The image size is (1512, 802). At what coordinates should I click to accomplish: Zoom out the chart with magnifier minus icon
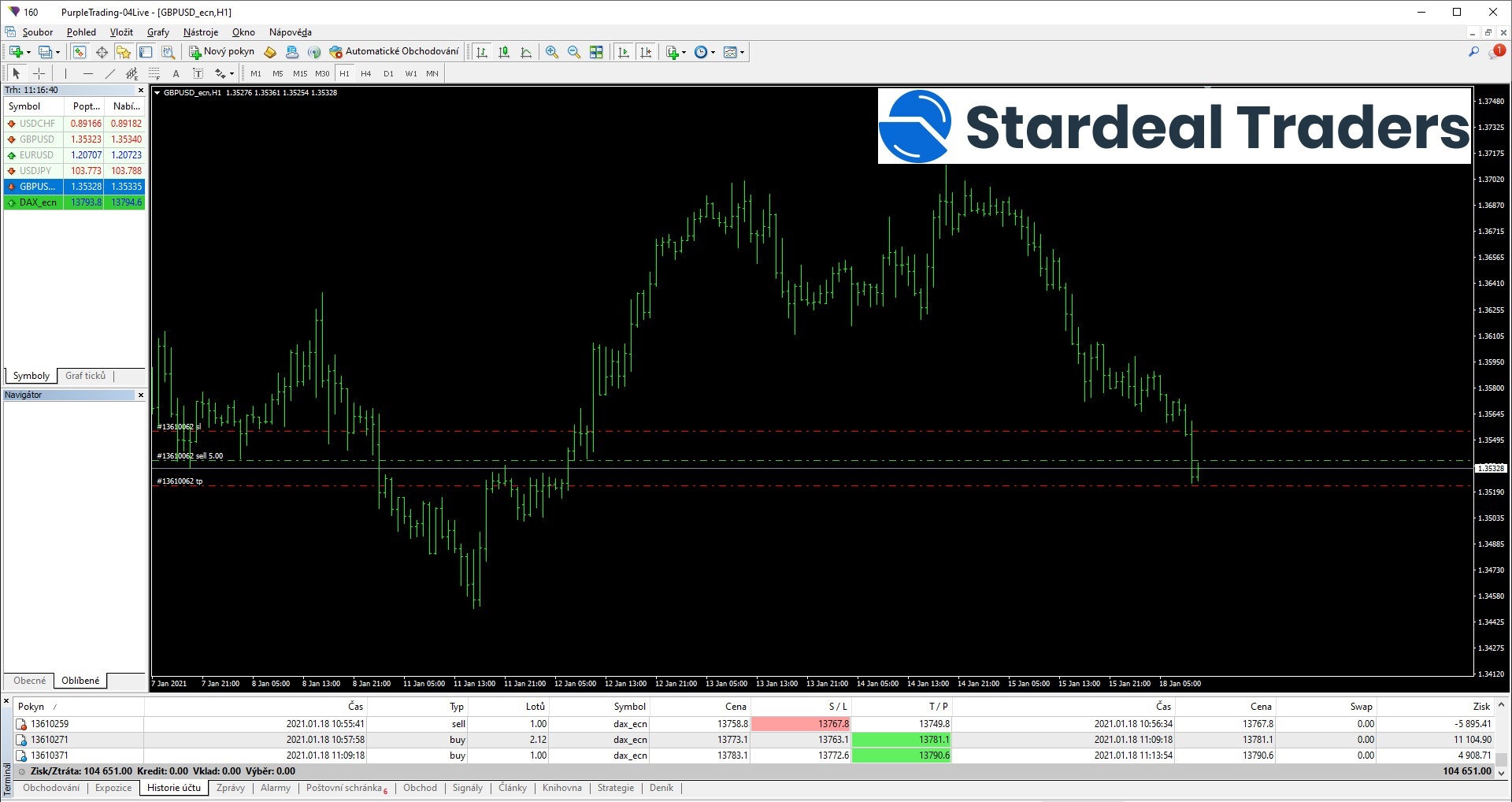click(x=574, y=52)
